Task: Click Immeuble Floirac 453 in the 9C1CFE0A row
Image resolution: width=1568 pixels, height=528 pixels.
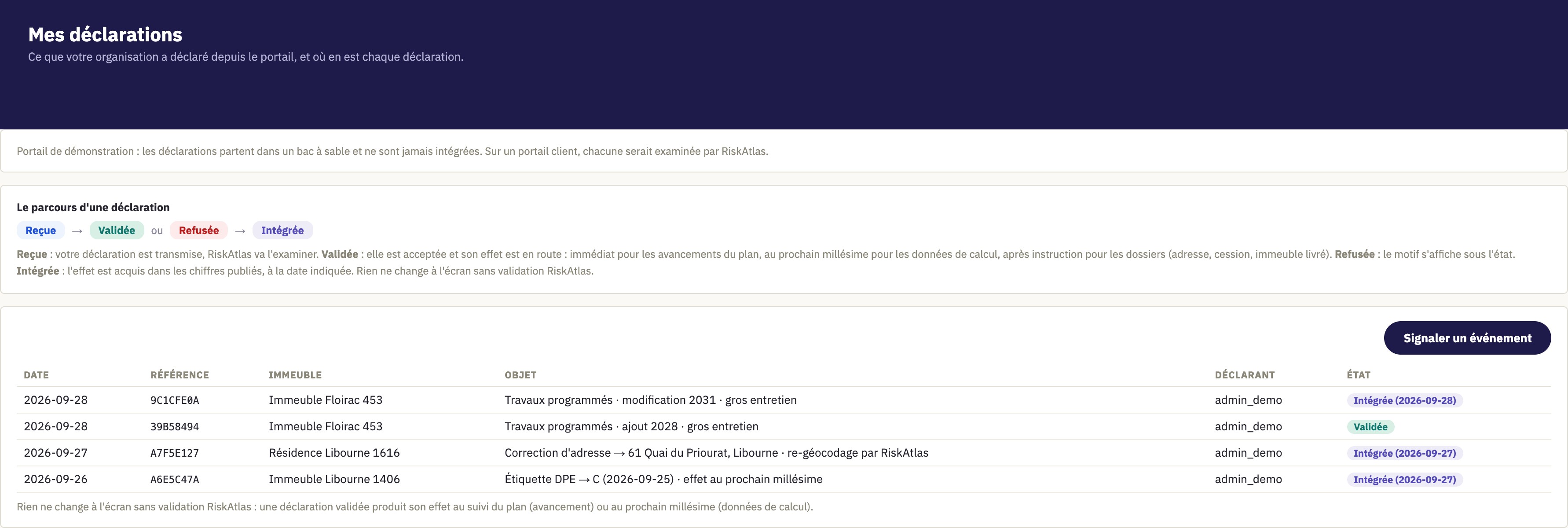Action: point(326,400)
